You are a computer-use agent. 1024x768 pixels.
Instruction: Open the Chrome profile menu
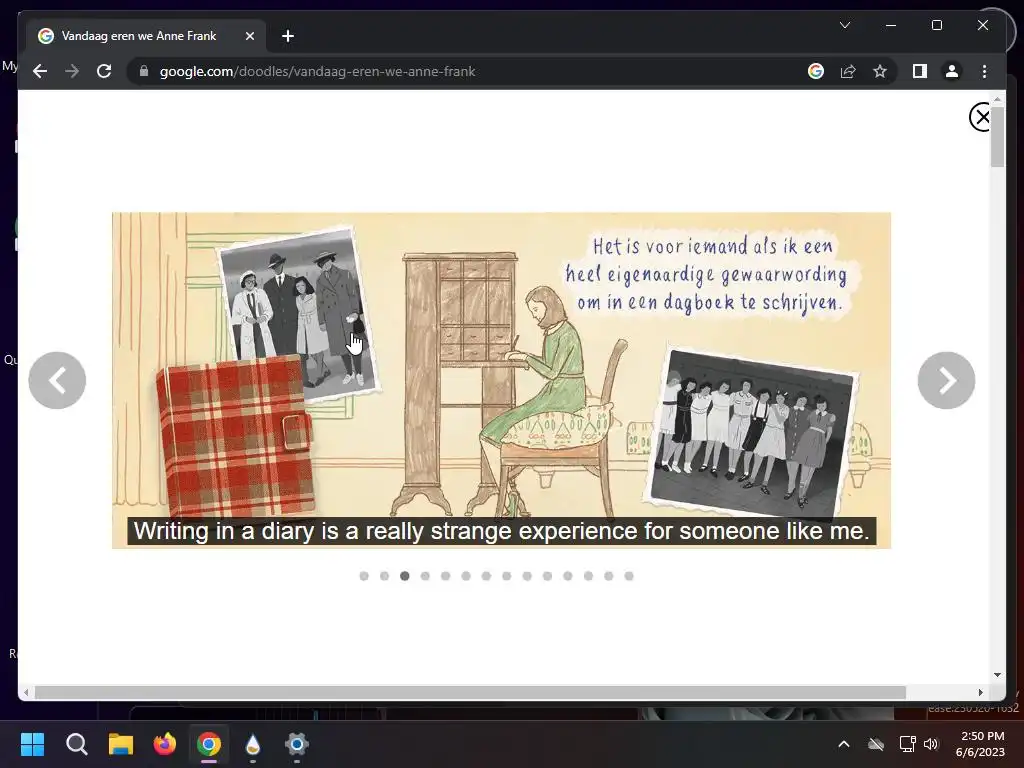tap(952, 71)
